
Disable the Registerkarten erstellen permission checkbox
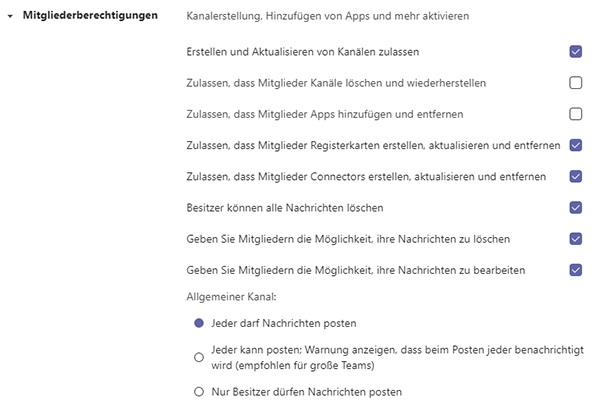(x=575, y=145)
